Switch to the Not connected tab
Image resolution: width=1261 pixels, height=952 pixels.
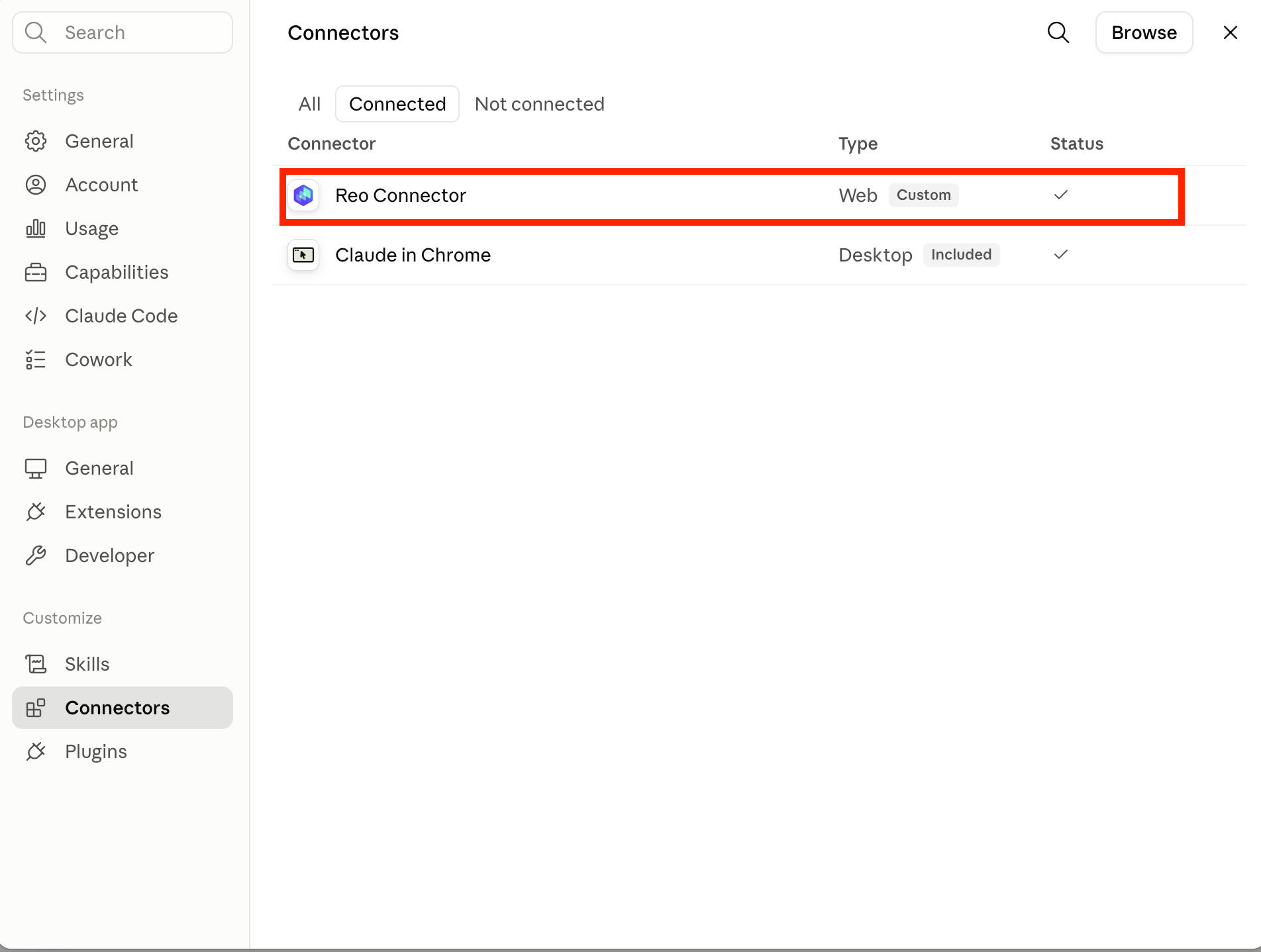(x=540, y=104)
